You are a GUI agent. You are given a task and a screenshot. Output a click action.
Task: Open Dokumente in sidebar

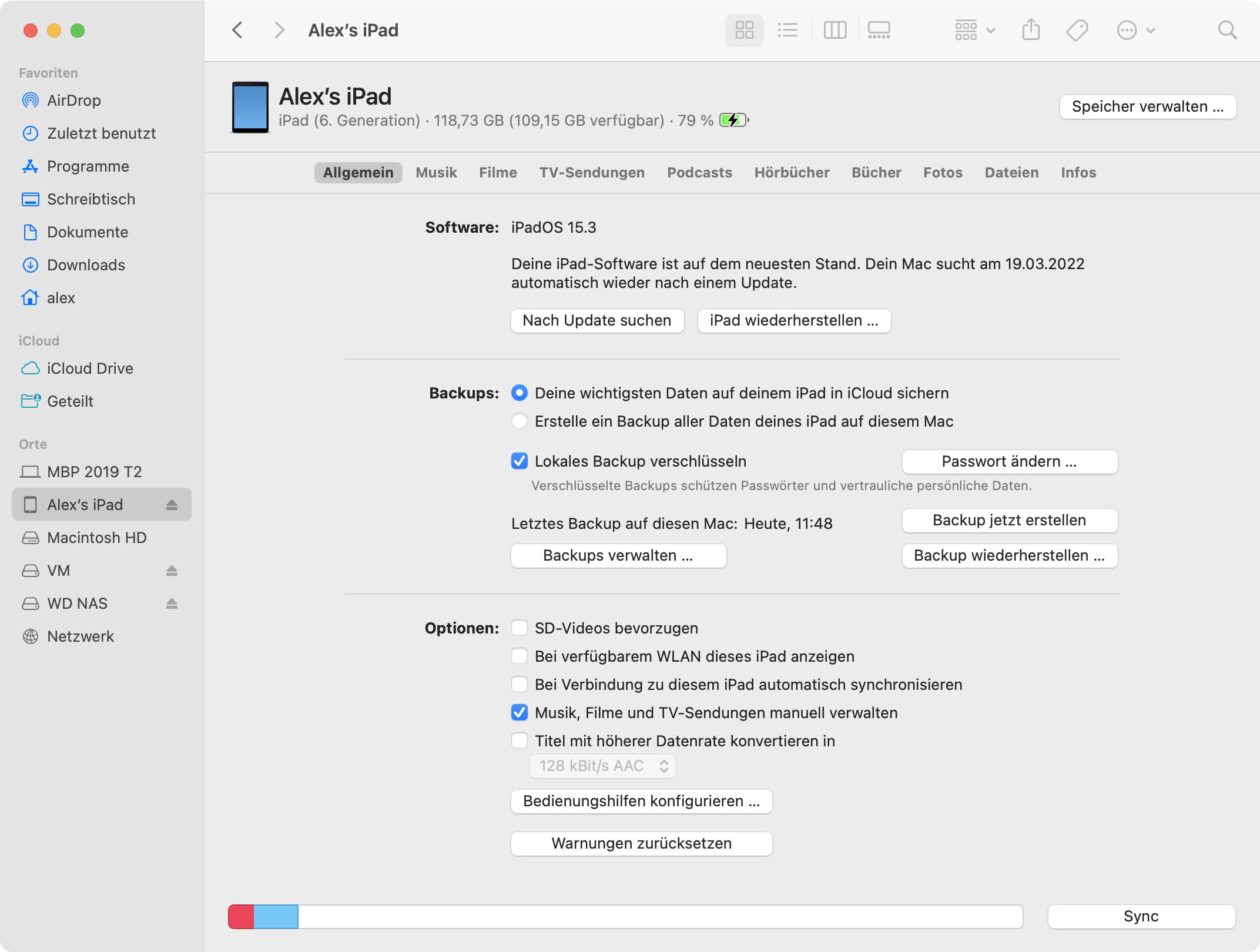click(102, 232)
